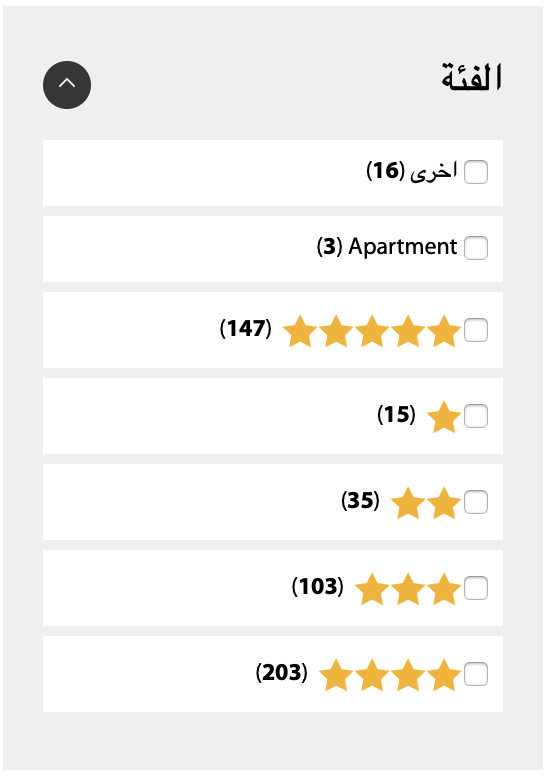Check the two-star (35) checkbox
The width and height of the screenshot is (550, 776).
tap(476, 502)
